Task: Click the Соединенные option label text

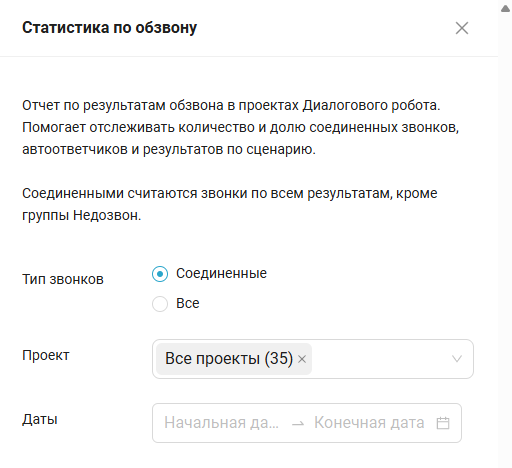Action: (x=221, y=273)
